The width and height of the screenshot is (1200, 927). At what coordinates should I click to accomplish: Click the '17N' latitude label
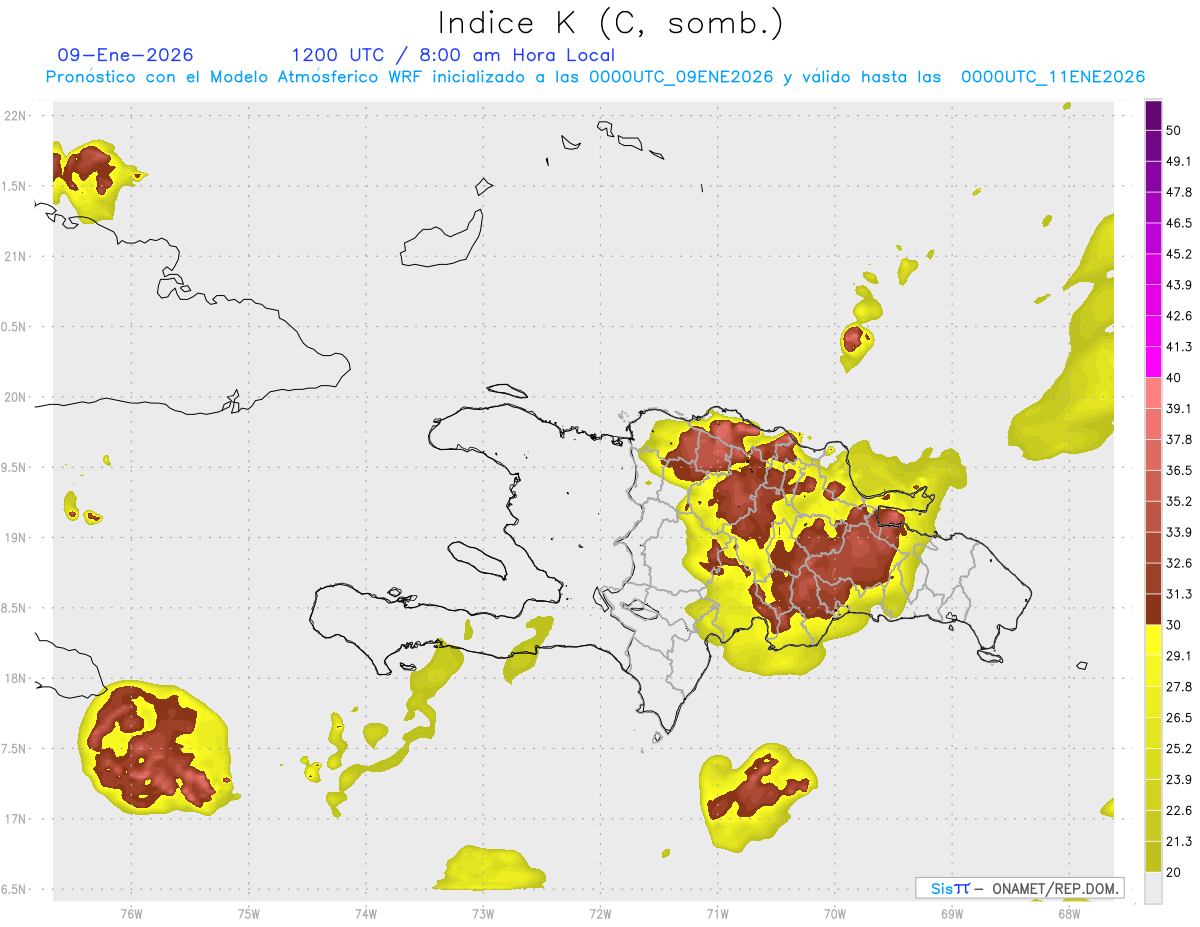click(x=17, y=819)
